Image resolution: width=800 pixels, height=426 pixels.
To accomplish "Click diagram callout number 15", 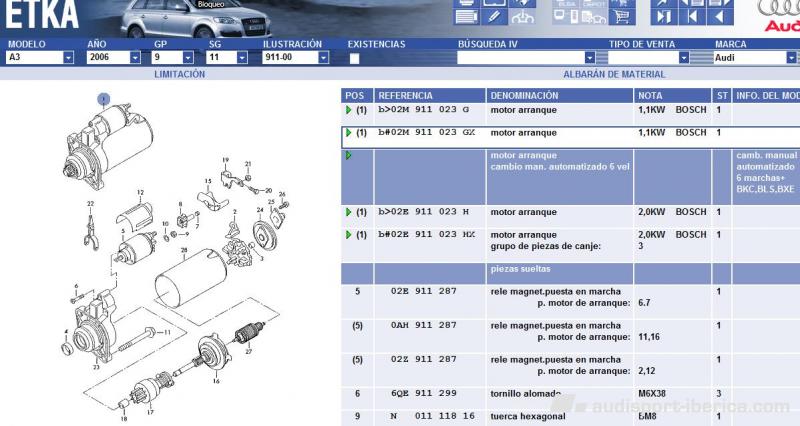I will [208, 181].
